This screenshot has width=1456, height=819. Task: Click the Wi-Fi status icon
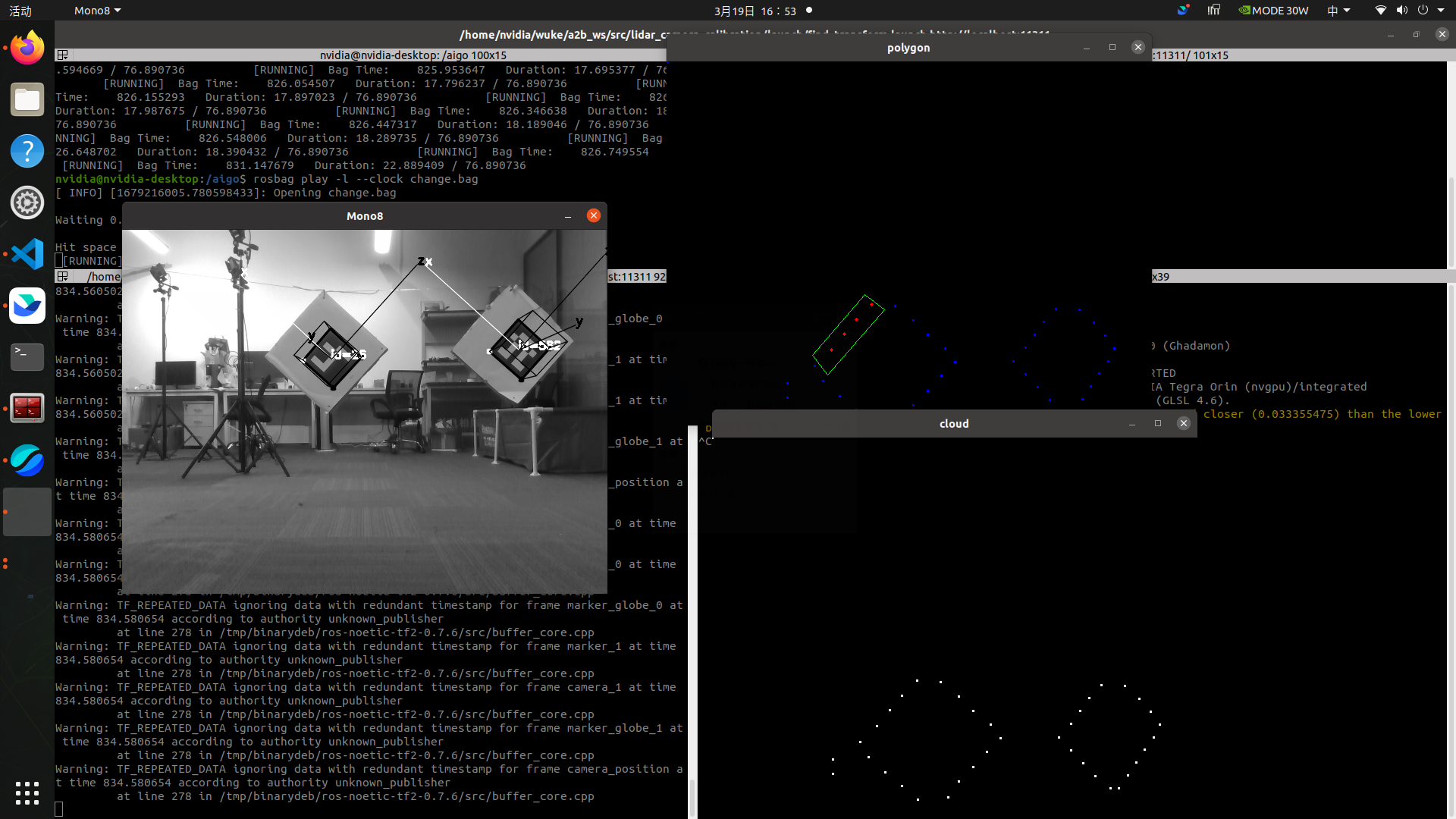(x=1380, y=11)
